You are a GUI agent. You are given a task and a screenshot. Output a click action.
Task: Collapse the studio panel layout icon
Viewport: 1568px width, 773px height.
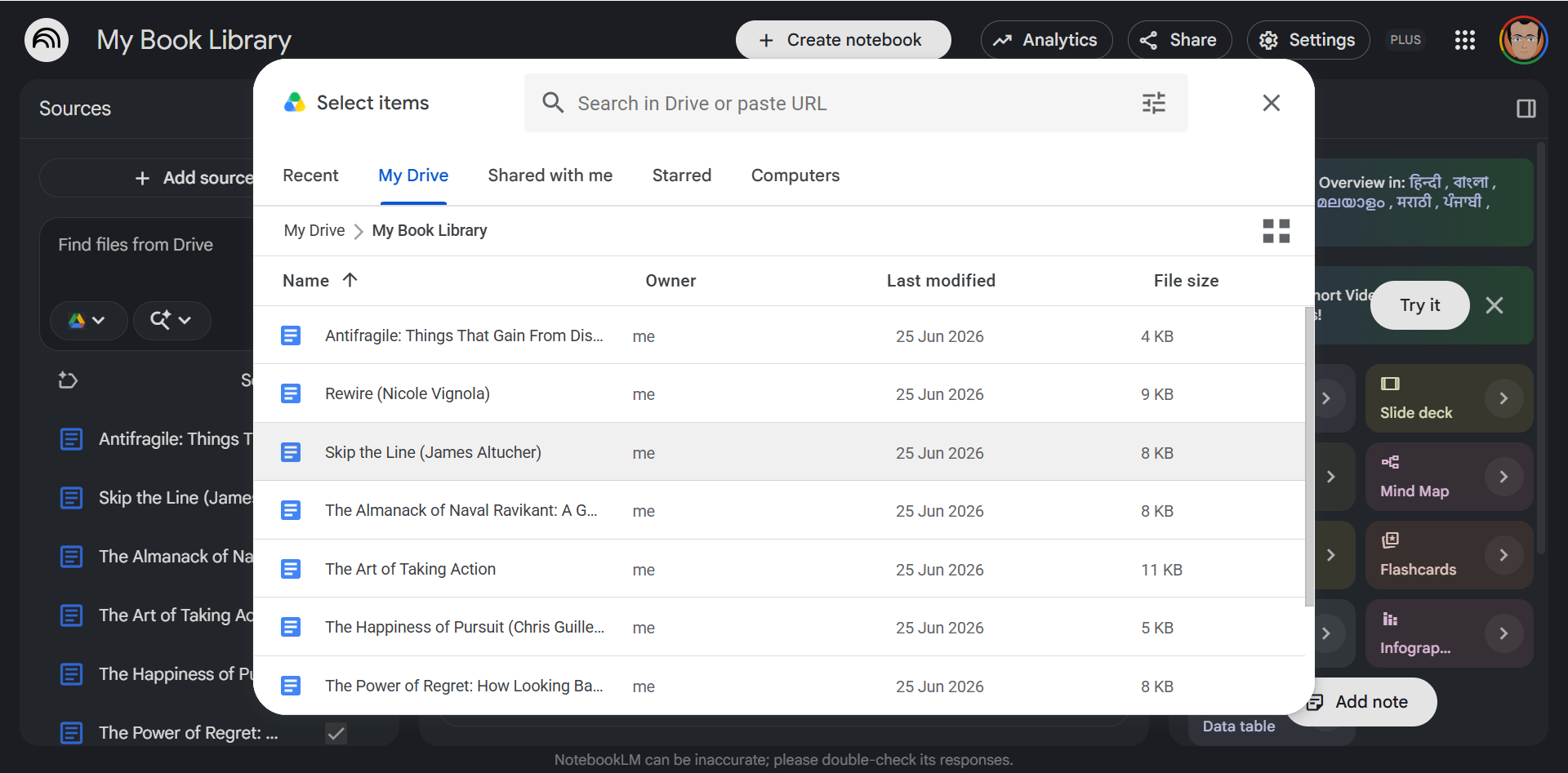pyautogui.click(x=1526, y=109)
